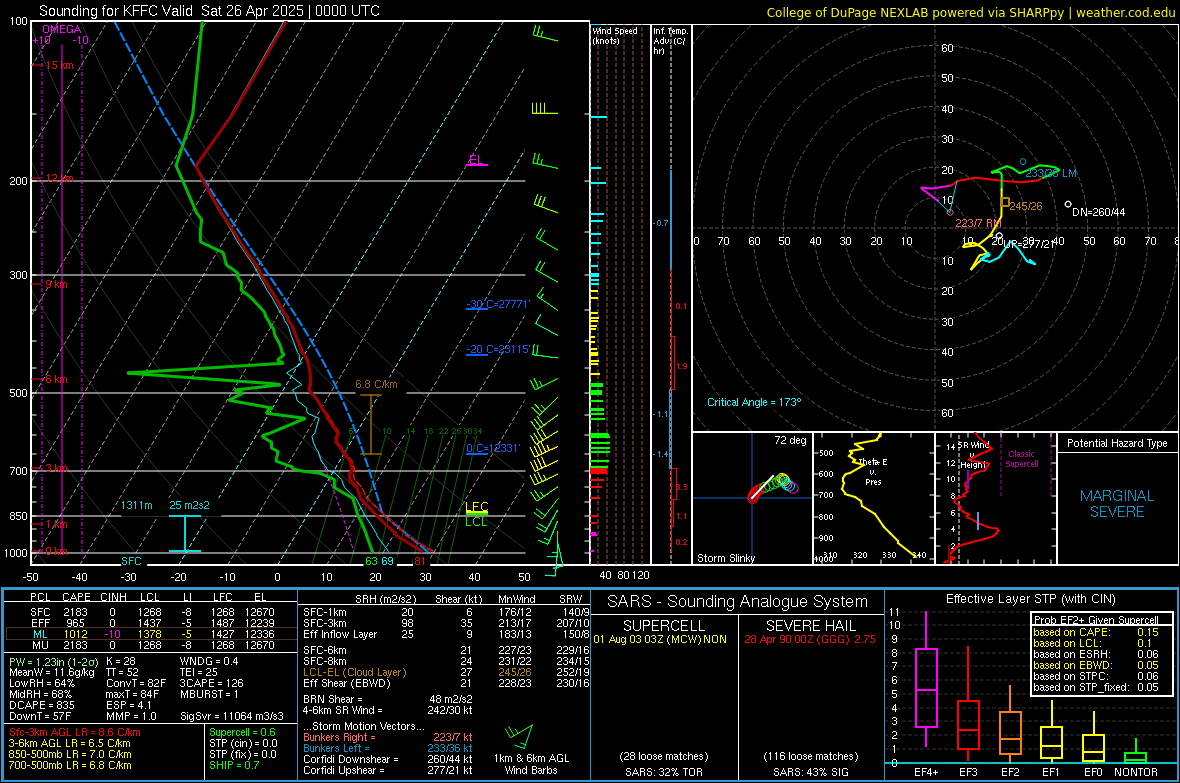
Task: Click the Critical Angle = 173° text
Action: (754, 402)
